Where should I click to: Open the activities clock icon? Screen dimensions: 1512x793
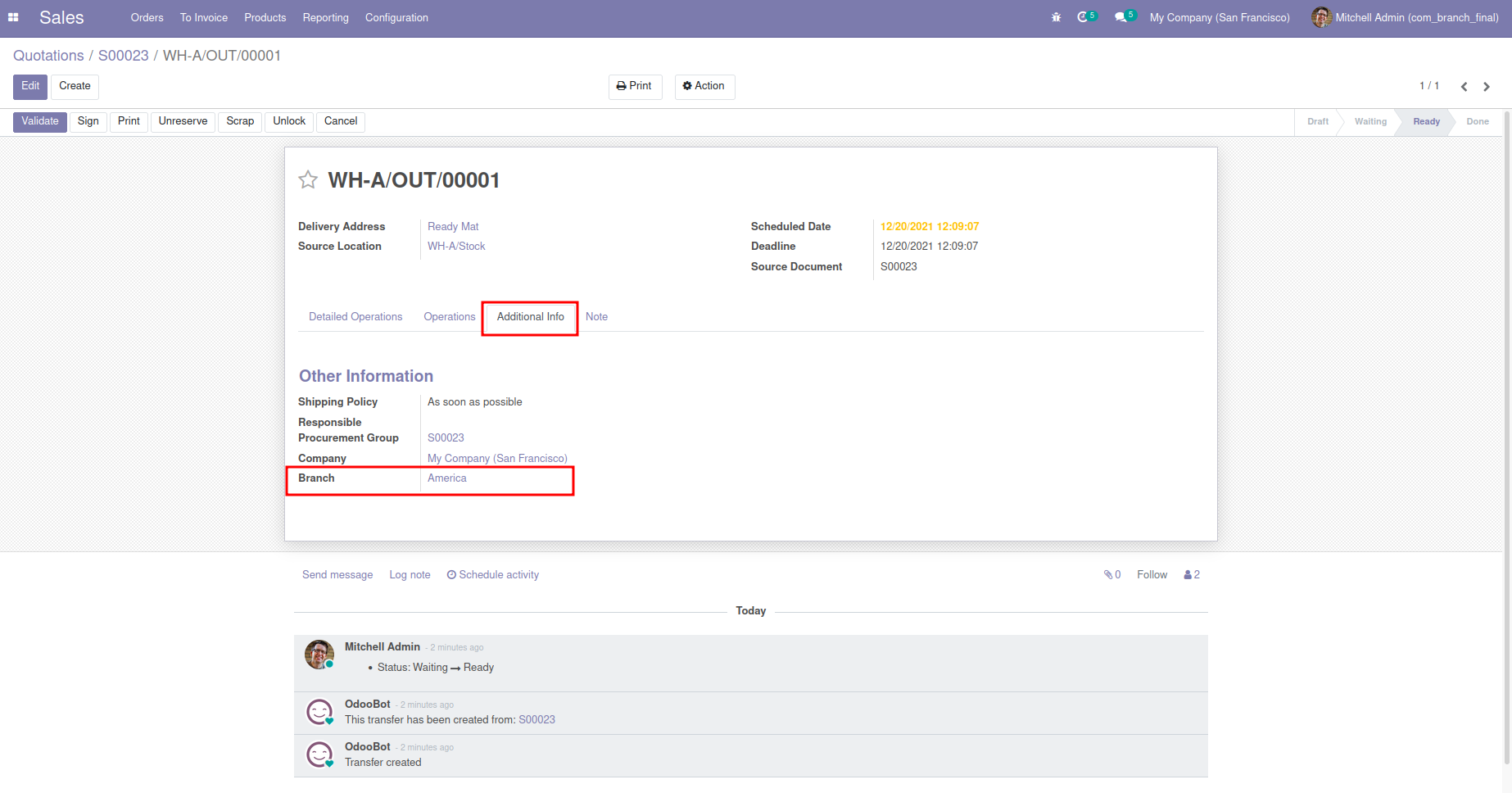(1084, 17)
